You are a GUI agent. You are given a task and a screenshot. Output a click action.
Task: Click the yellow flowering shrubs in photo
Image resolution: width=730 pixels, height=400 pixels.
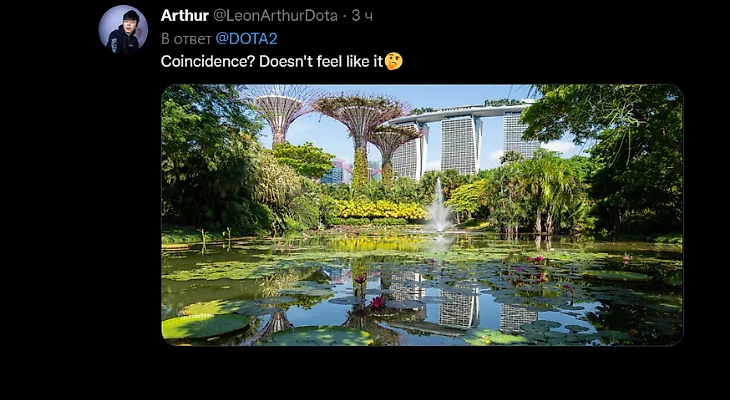(x=377, y=210)
